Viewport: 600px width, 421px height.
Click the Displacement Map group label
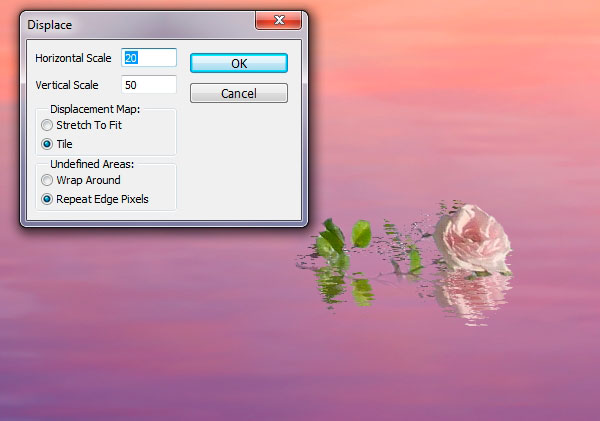point(95,109)
